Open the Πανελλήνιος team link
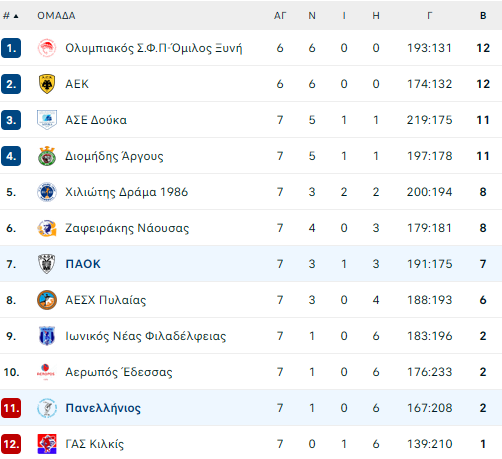The image size is (502, 459). click(x=103, y=408)
